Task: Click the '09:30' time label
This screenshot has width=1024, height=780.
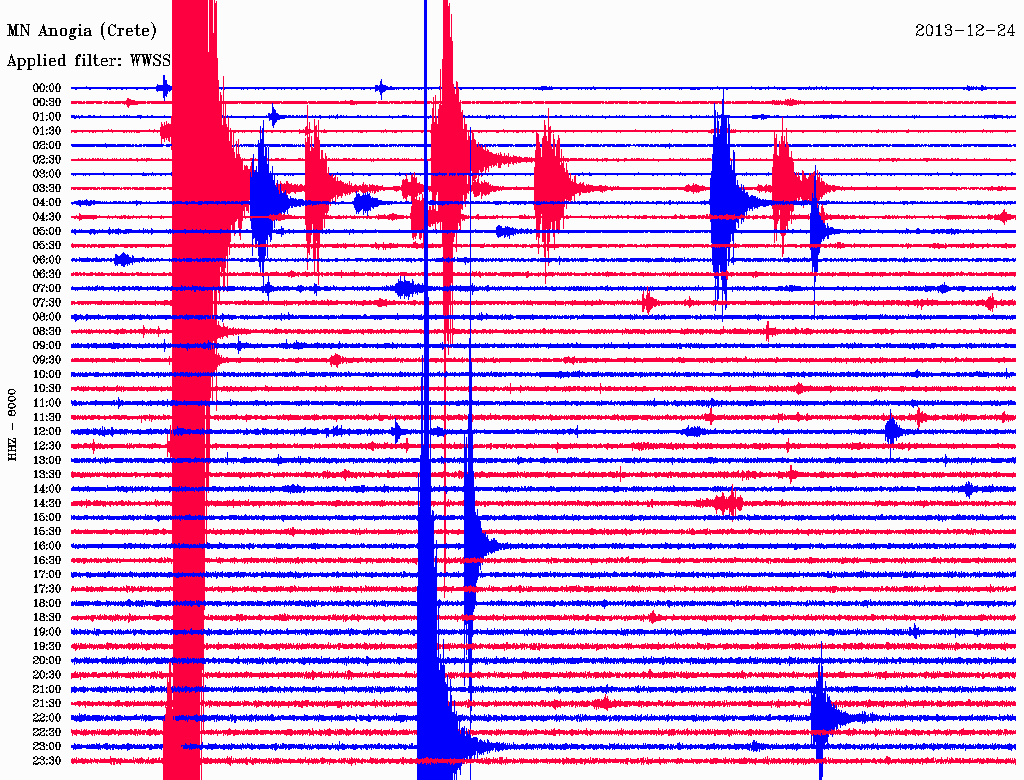Action: pyautogui.click(x=47, y=360)
